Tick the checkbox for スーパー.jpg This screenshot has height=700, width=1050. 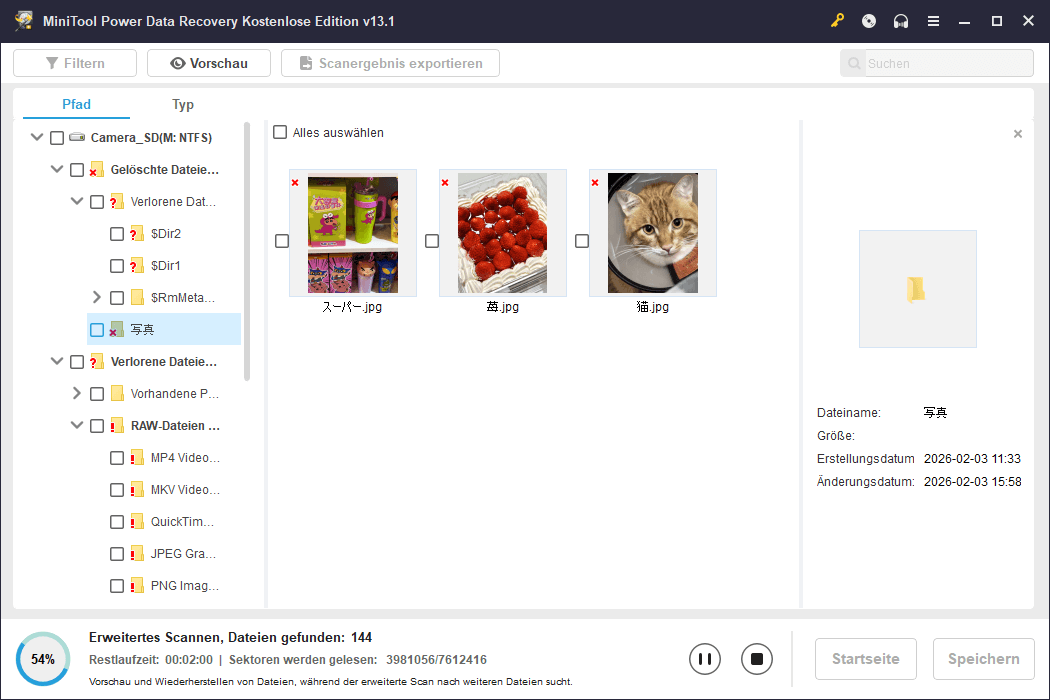tap(282, 240)
